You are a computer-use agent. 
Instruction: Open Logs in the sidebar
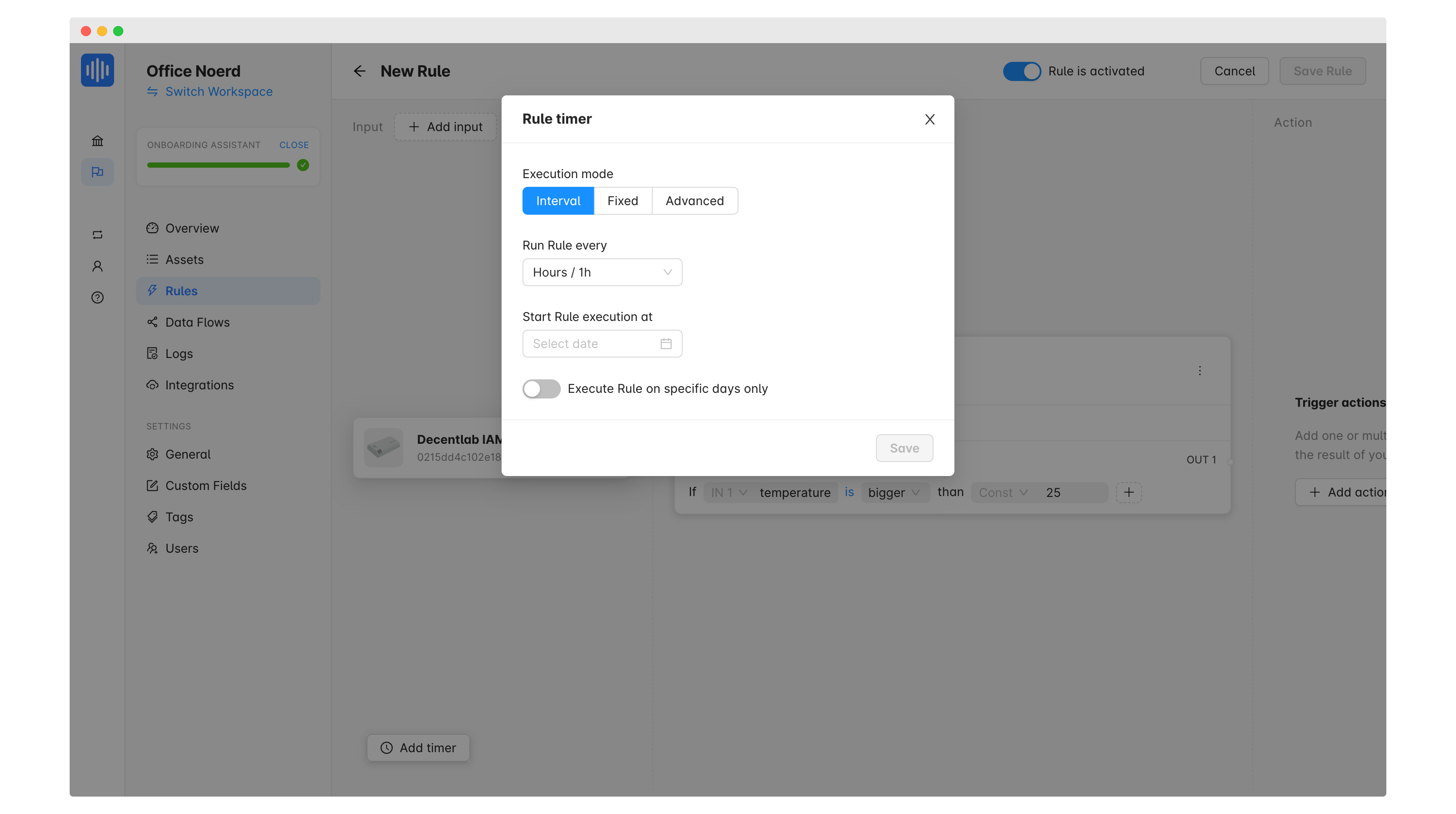point(228,354)
